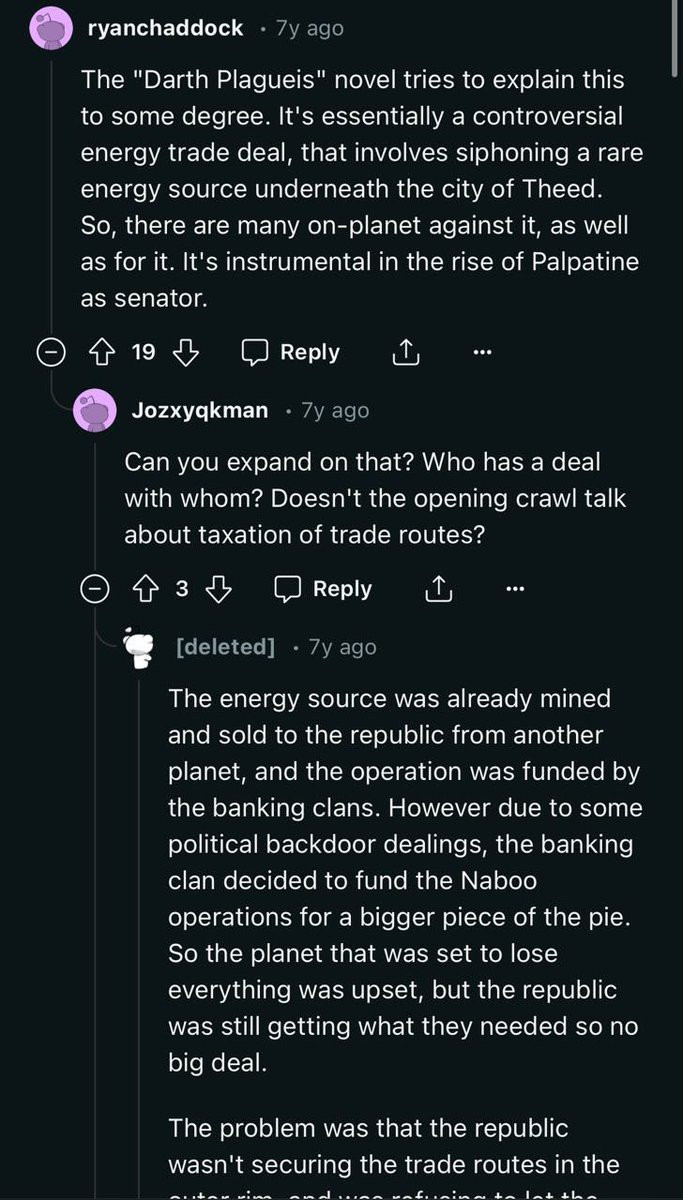This screenshot has height=1200, width=683.
Task: Open more options on ryanchaddock's comment
Action: click(x=482, y=352)
